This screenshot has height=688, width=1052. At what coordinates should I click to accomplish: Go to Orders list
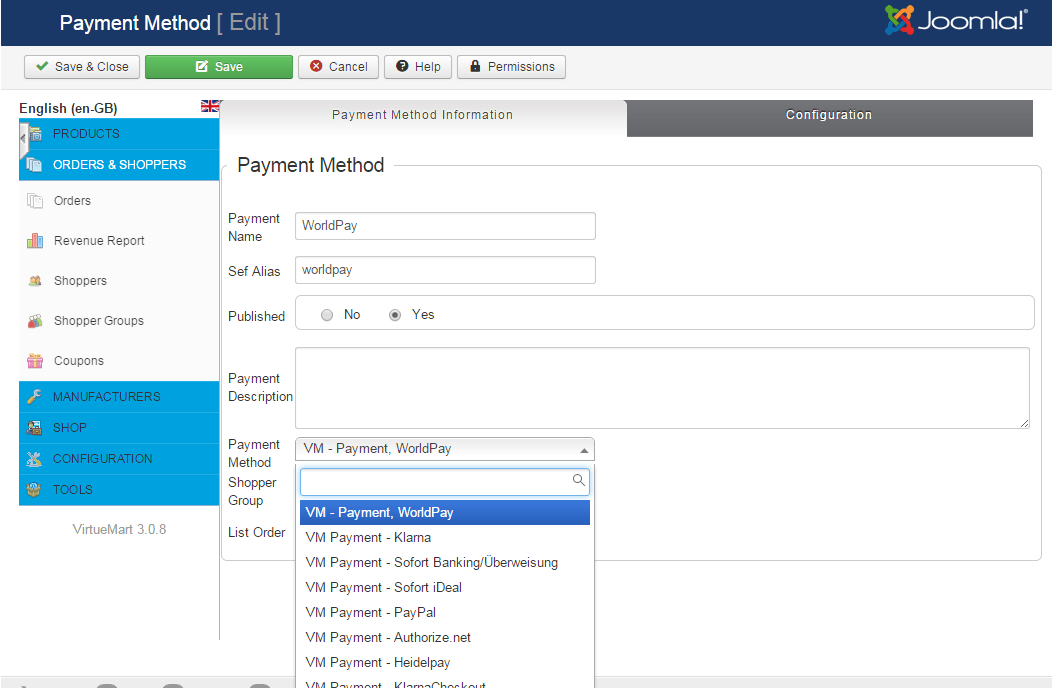[72, 201]
